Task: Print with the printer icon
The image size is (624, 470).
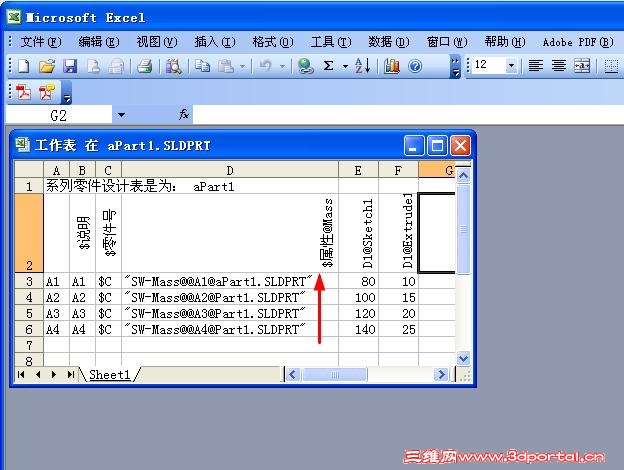Action: pyautogui.click(x=145, y=66)
